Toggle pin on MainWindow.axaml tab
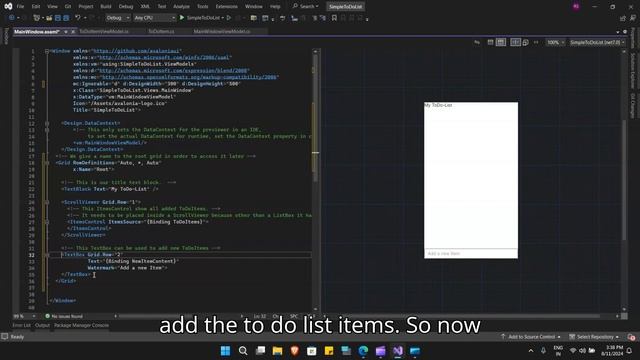 pyautogui.click(x=66, y=31)
